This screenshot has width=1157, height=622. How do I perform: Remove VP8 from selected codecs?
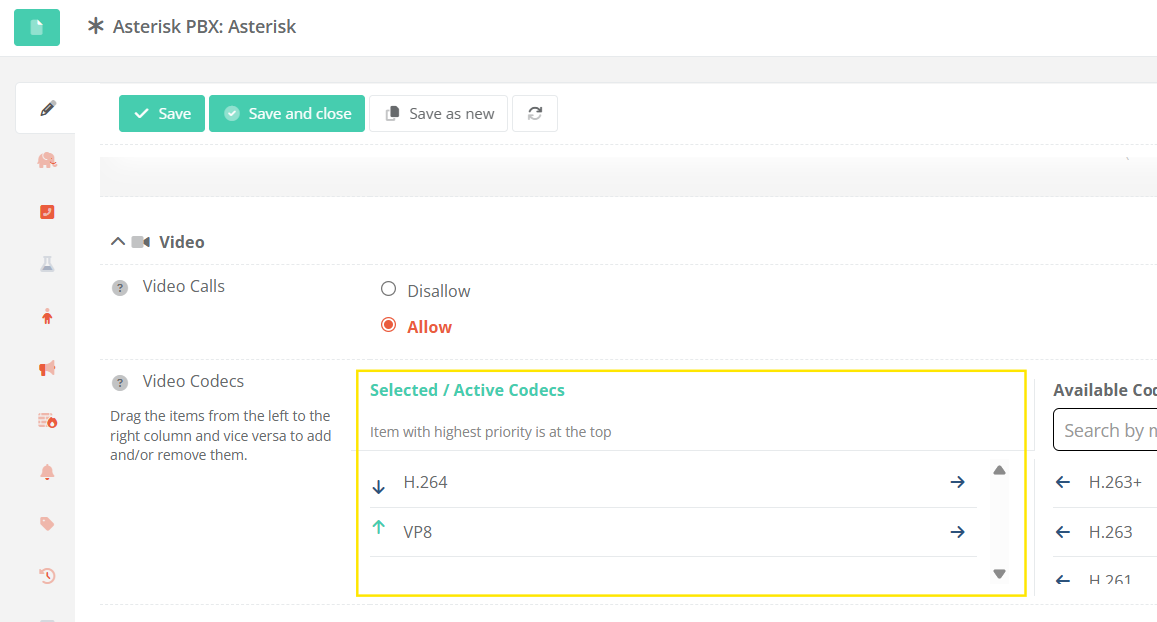[958, 532]
